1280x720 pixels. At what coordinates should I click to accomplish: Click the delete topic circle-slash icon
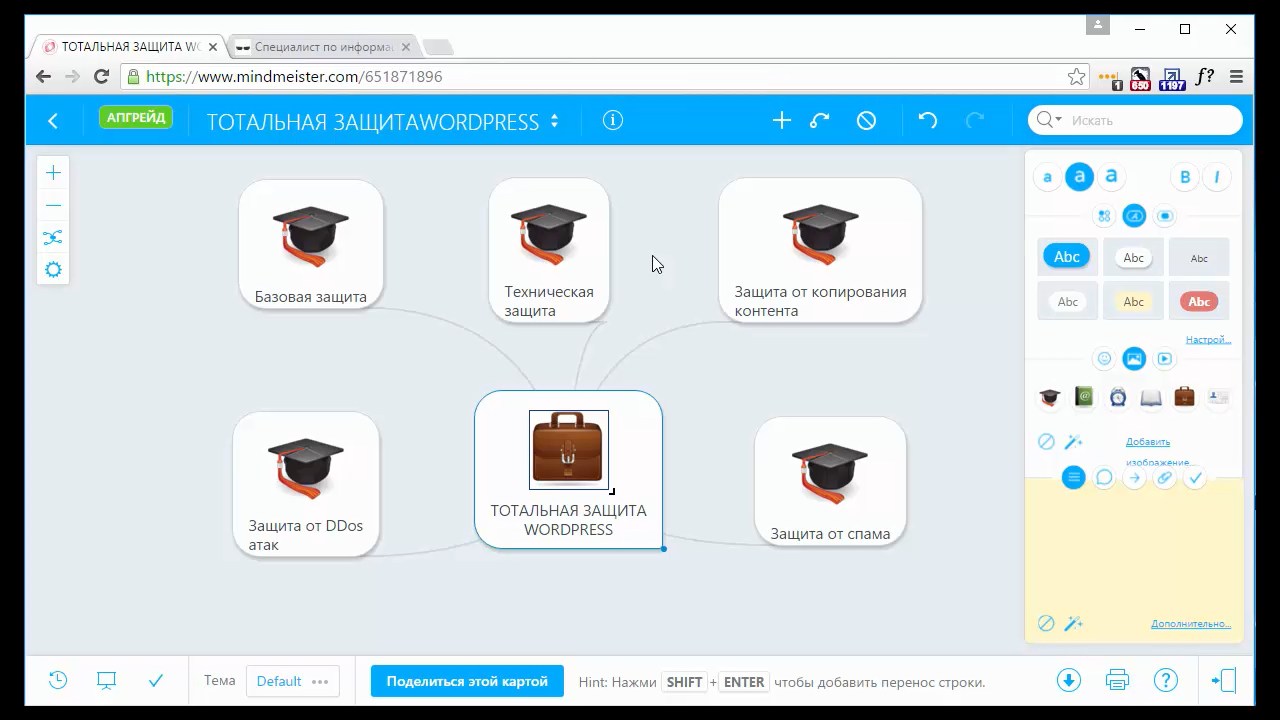tap(867, 120)
